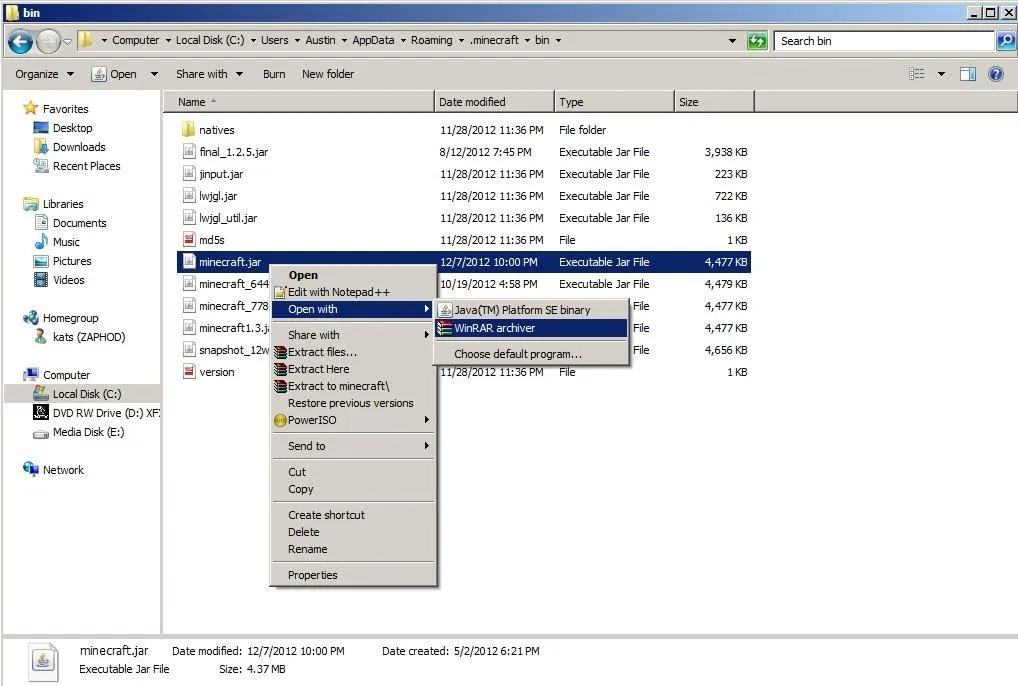Select Delete in the context menu
1018x686 pixels.
point(353,532)
